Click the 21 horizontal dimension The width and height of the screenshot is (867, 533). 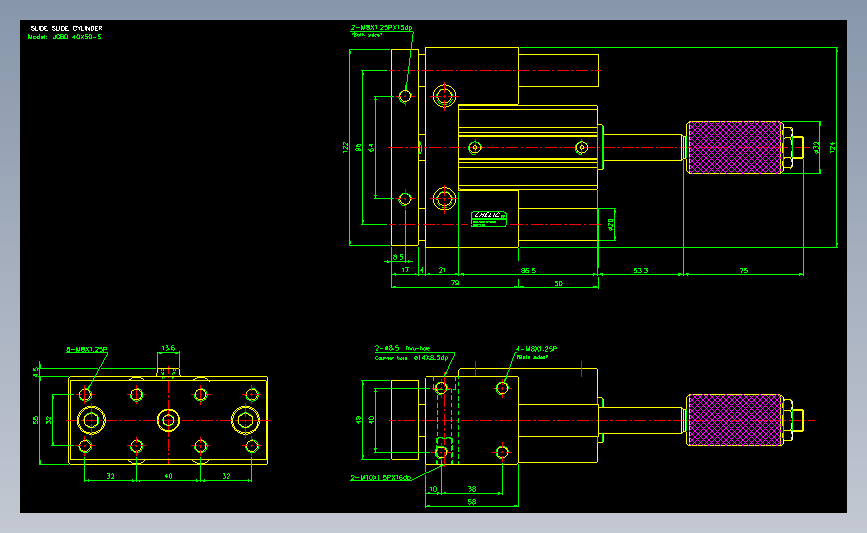pos(442,270)
